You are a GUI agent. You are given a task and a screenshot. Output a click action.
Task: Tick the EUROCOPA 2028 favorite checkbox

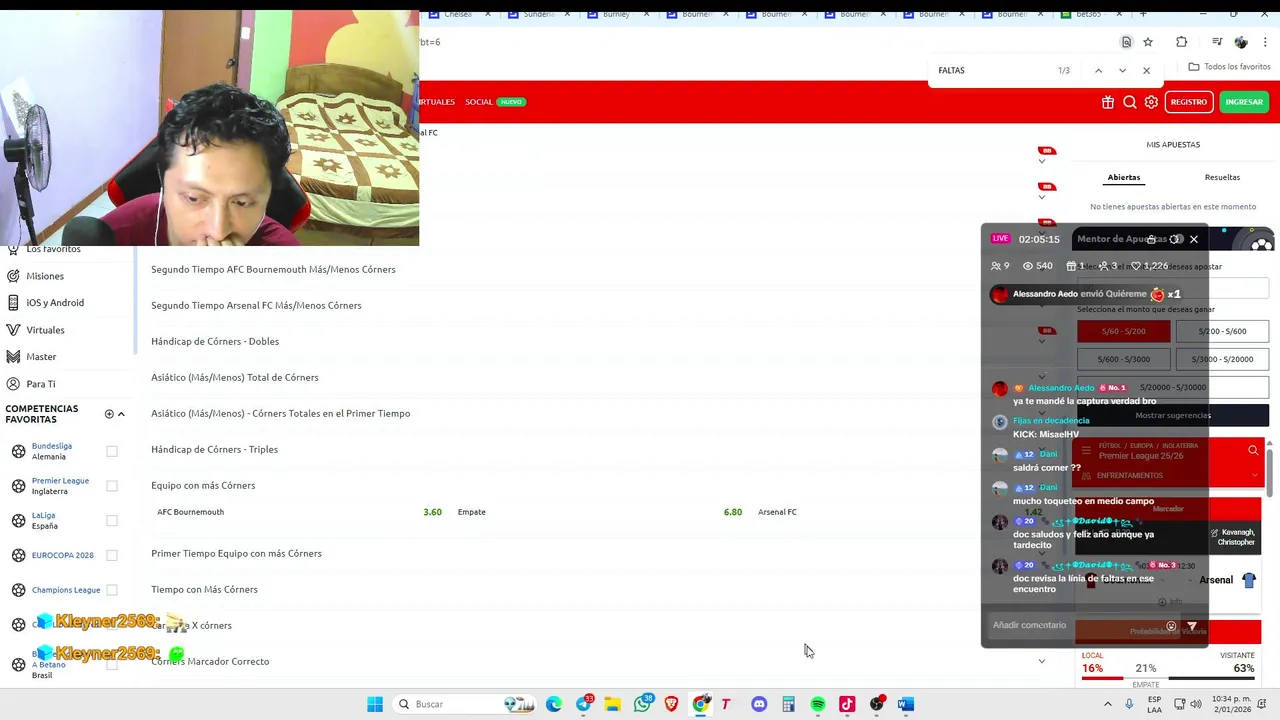(112, 555)
